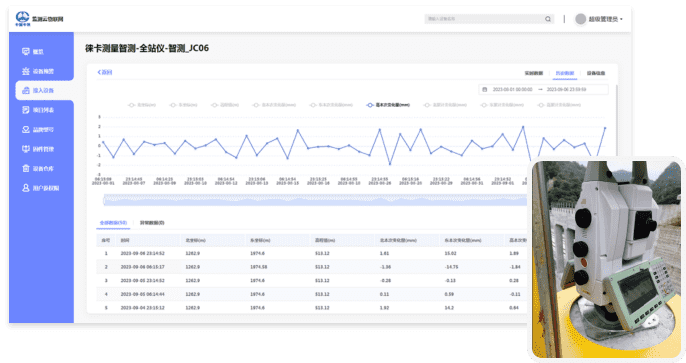Toggle the 北本次变化量(mm) legend series
686x363 pixels.
[274, 105]
